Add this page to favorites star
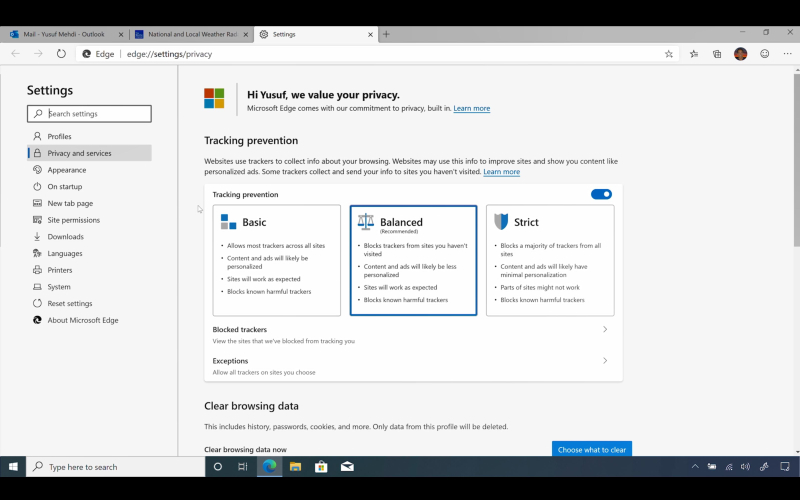The height and width of the screenshot is (500, 800). (x=668, y=54)
